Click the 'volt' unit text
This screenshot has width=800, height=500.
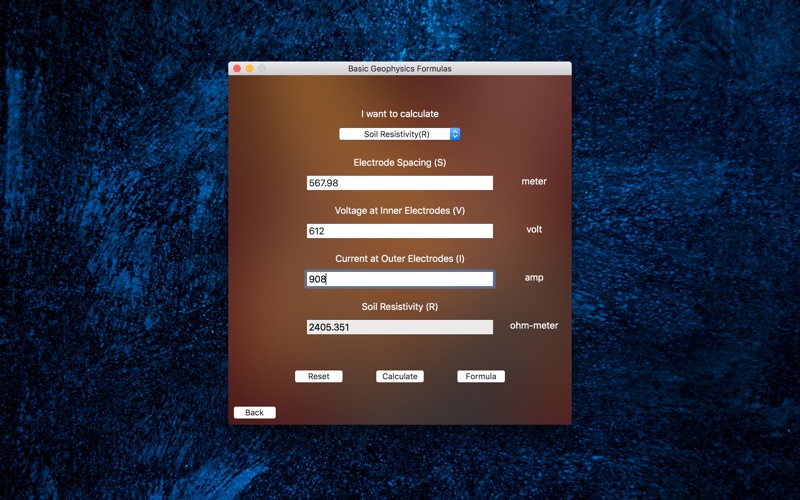(534, 229)
